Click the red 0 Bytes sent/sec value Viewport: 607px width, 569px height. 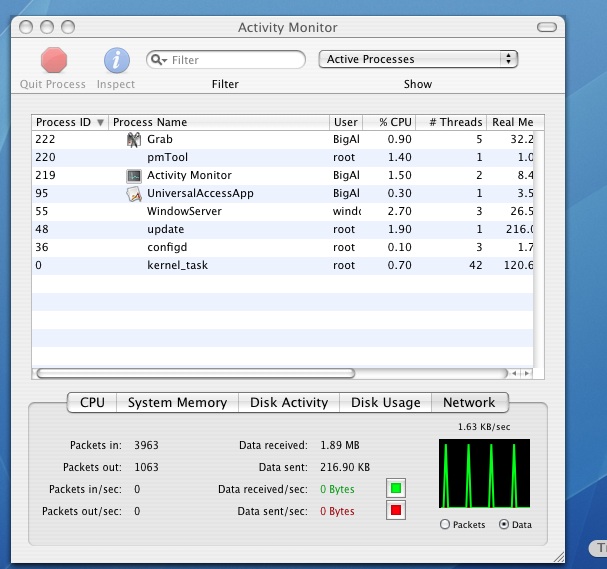pyautogui.click(x=337, y=511)
